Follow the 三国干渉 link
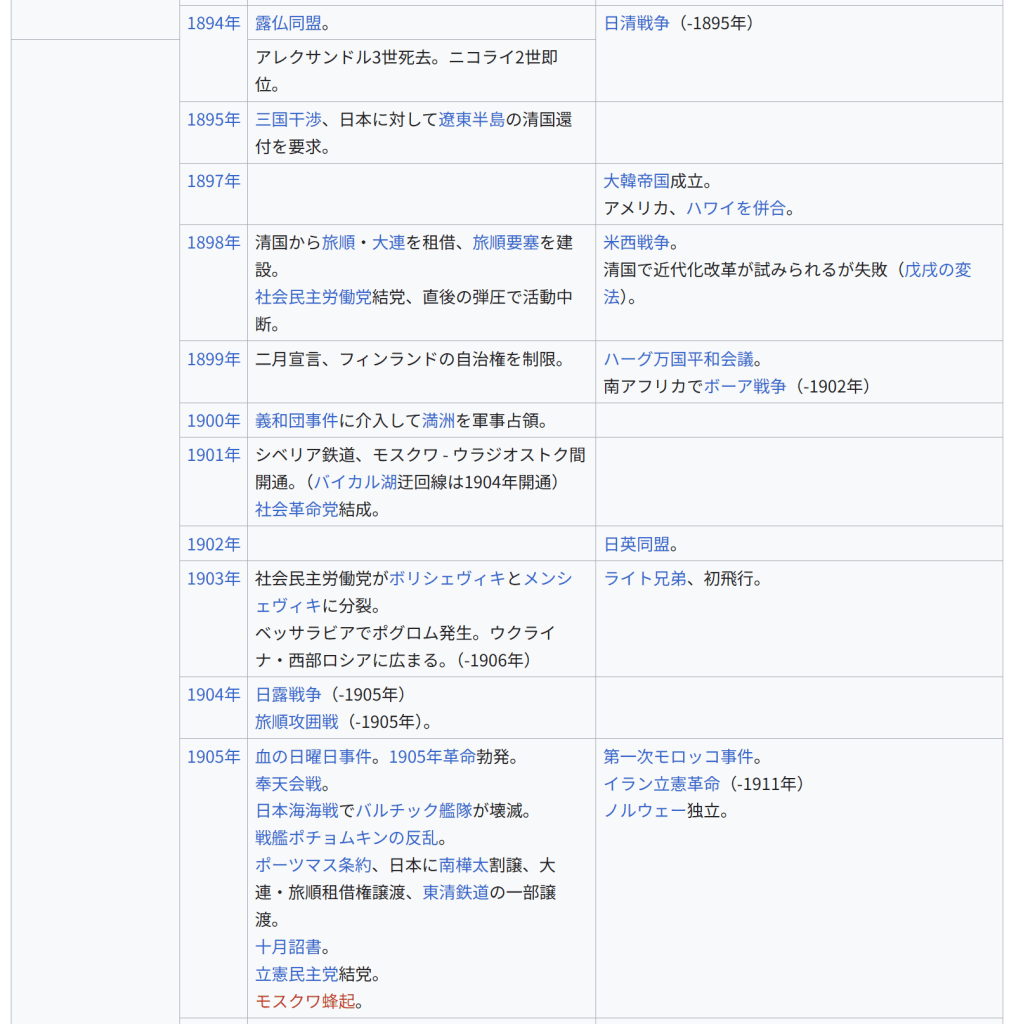 (288, 120)
